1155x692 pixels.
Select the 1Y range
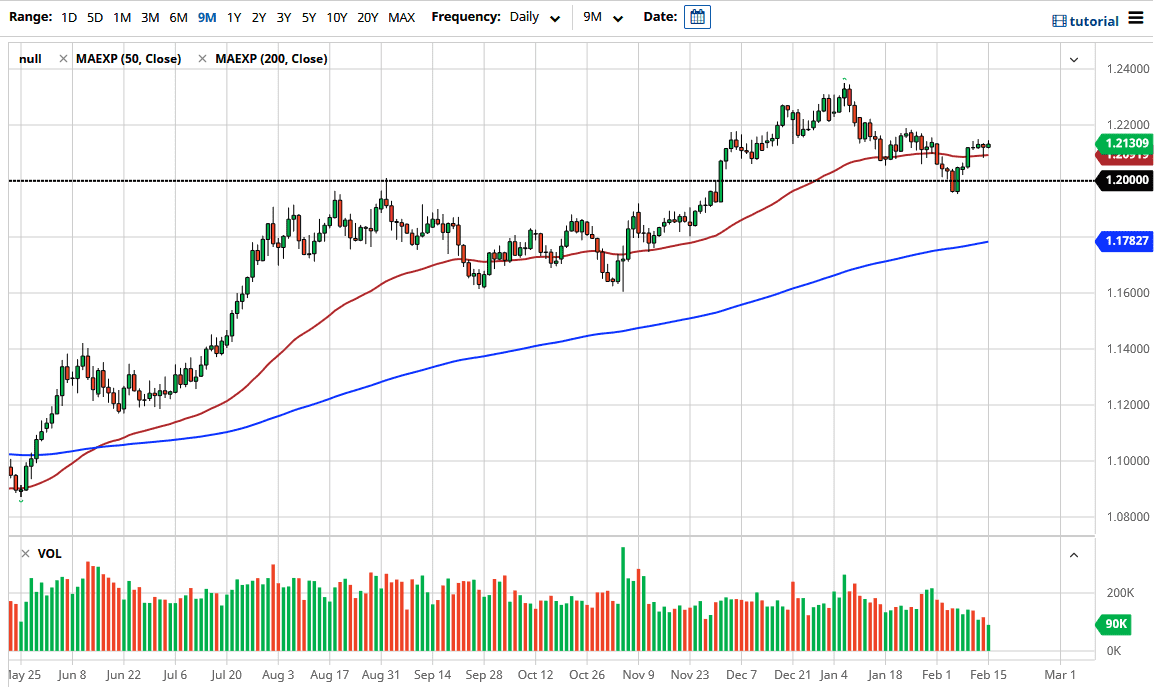click(233, 17)
